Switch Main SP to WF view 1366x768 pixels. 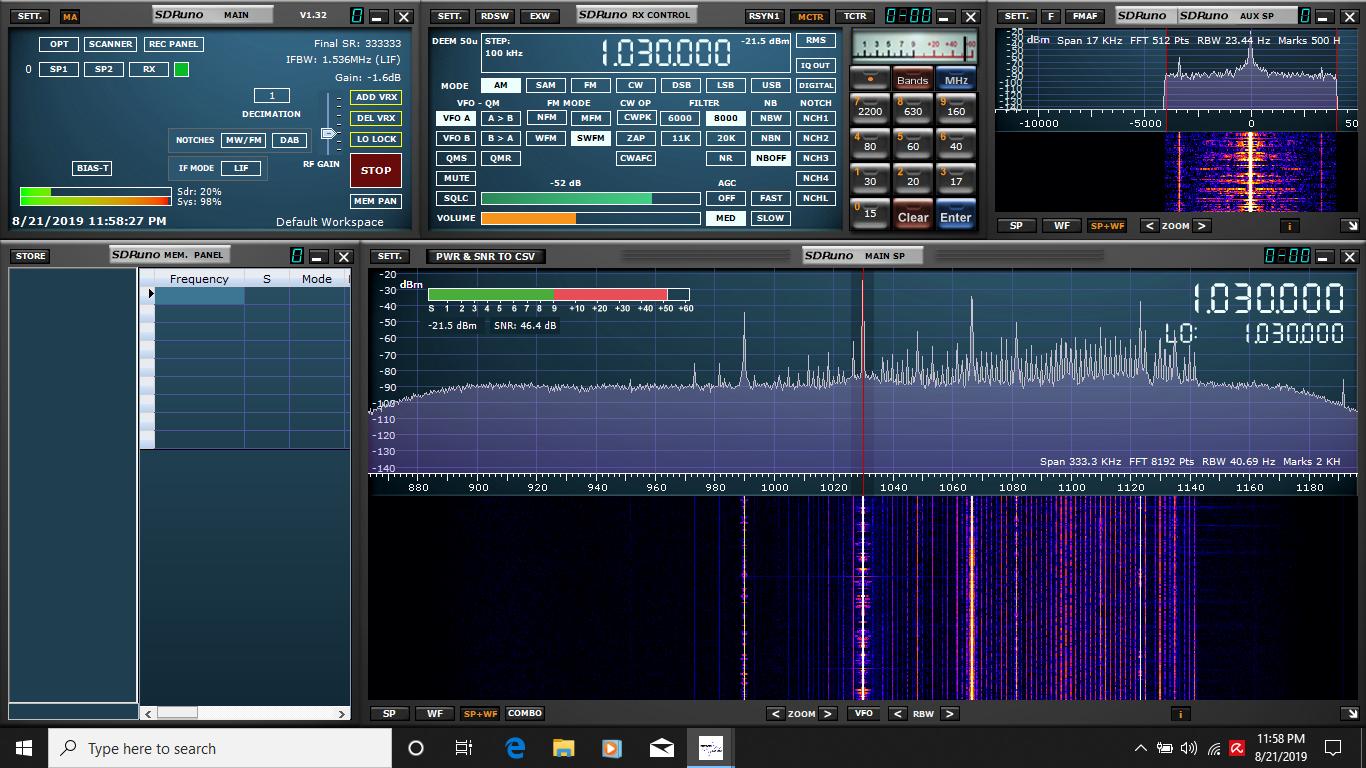(435, 714)
